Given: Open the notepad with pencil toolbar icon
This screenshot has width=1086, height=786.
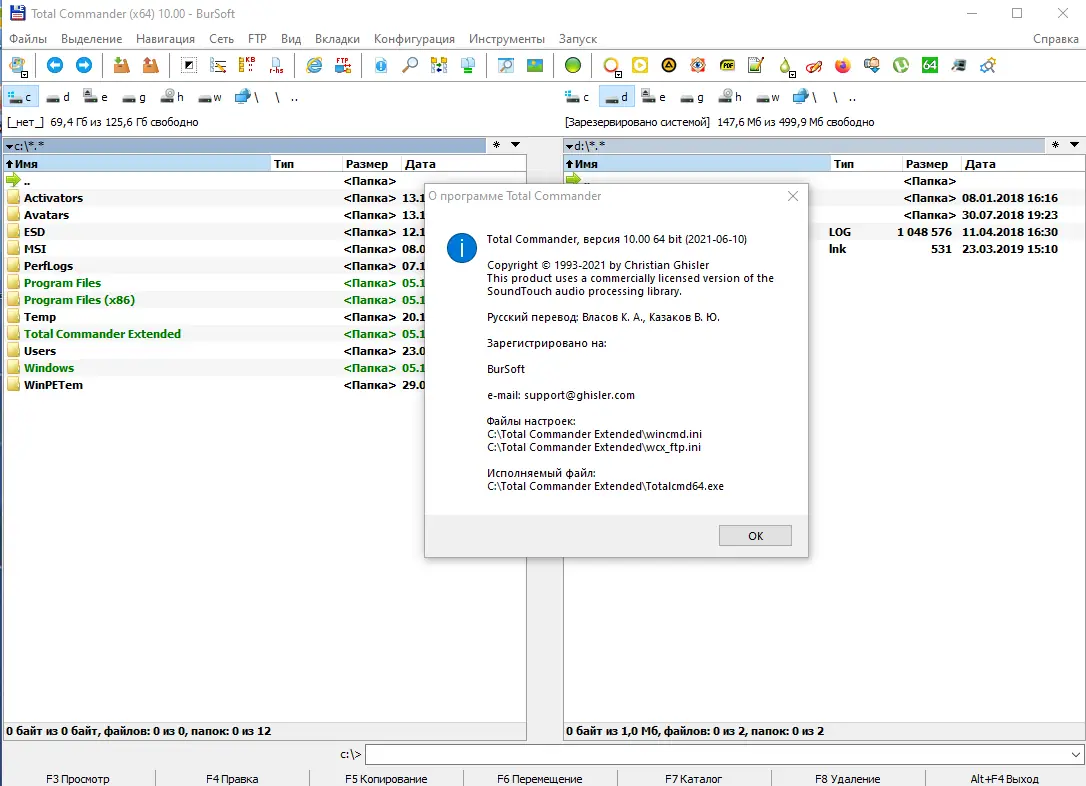Looking at the screenshot, I should [756, 65].
